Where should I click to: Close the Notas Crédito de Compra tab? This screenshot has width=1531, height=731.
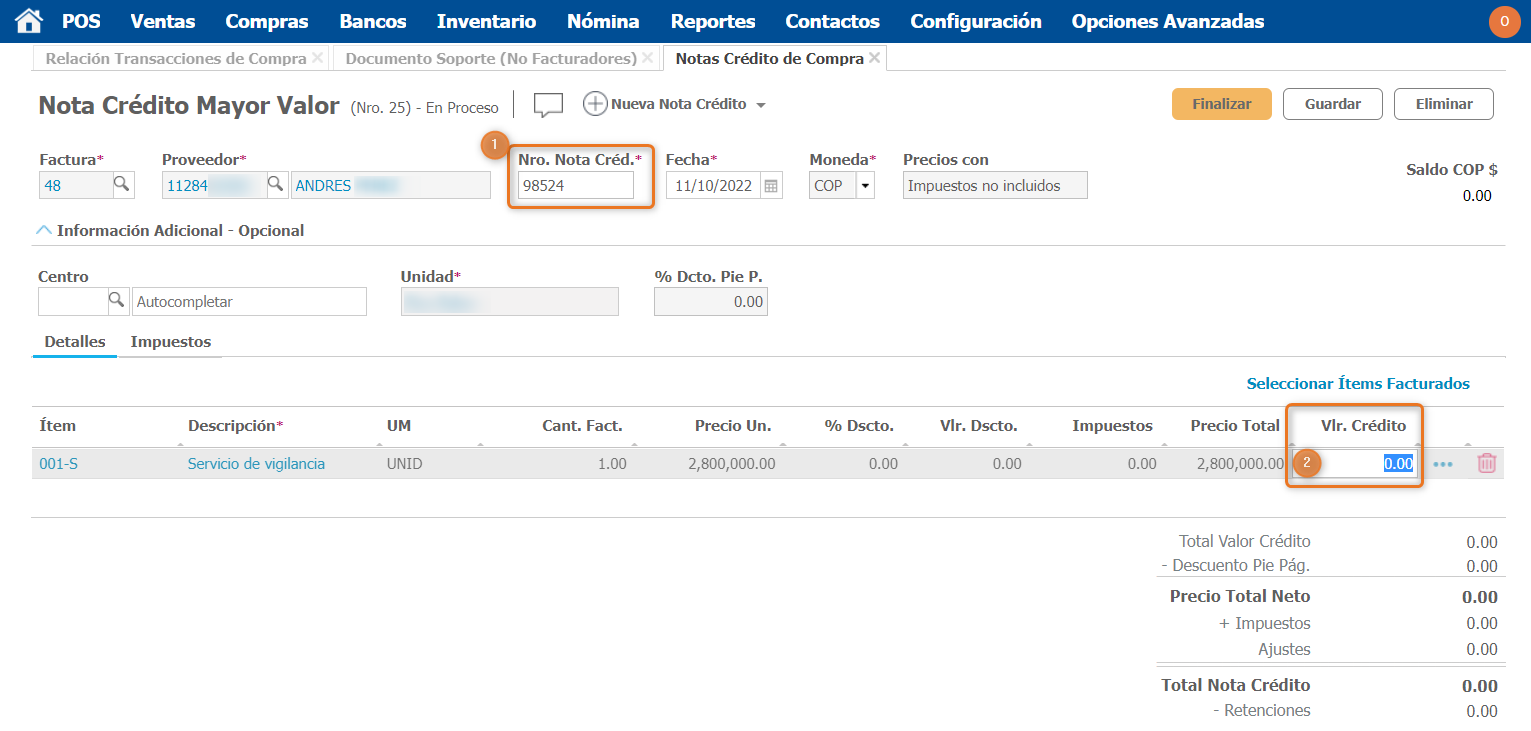875,59
